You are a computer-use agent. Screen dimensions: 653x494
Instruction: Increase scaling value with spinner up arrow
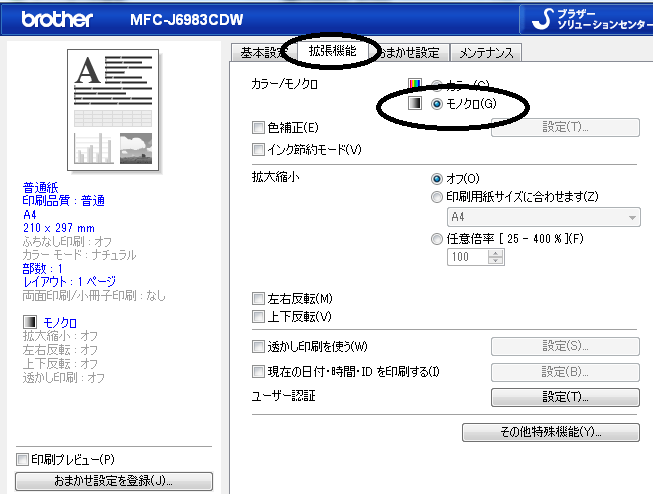[496, 253]
